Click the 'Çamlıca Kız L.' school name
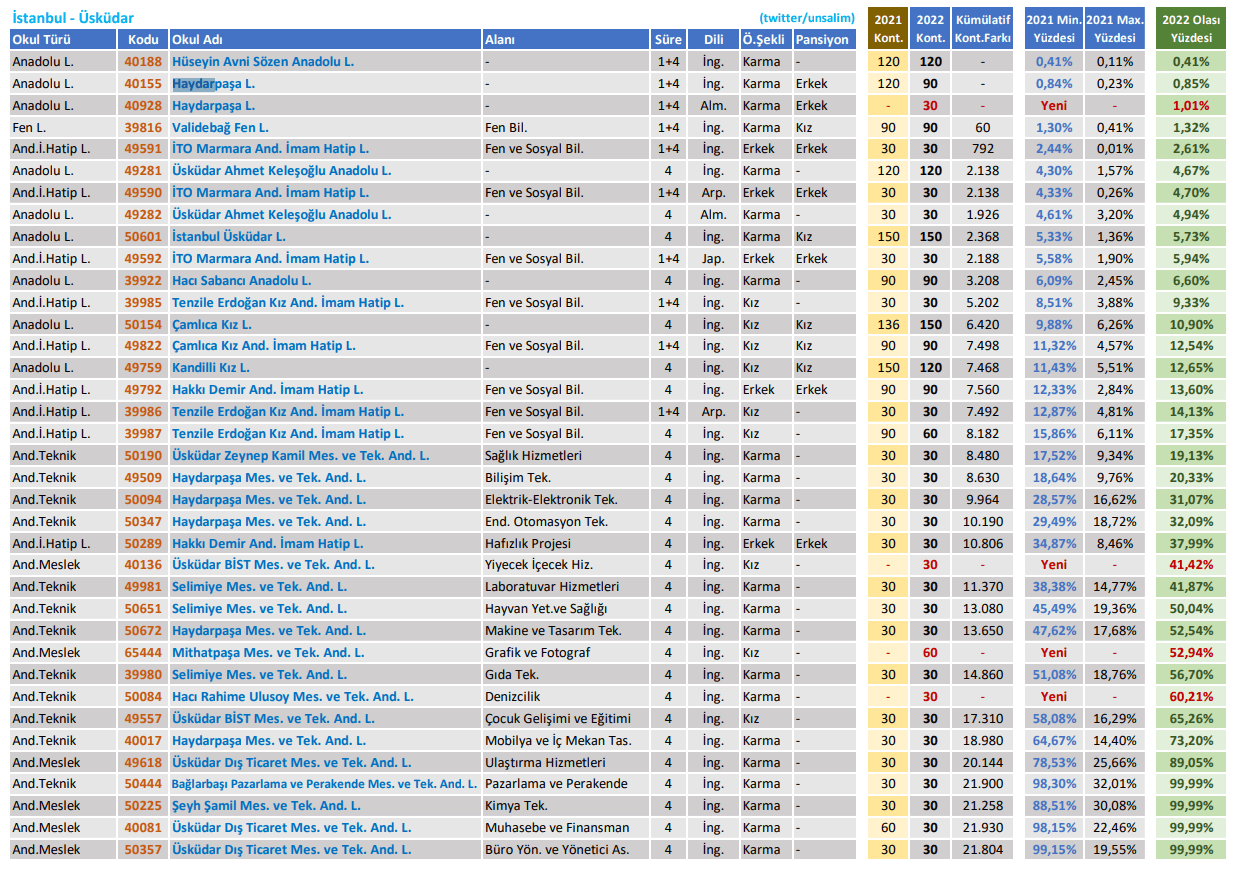The width and height of the screenshot is (1234, 881). pyautogui.click(x=212, y=325)
